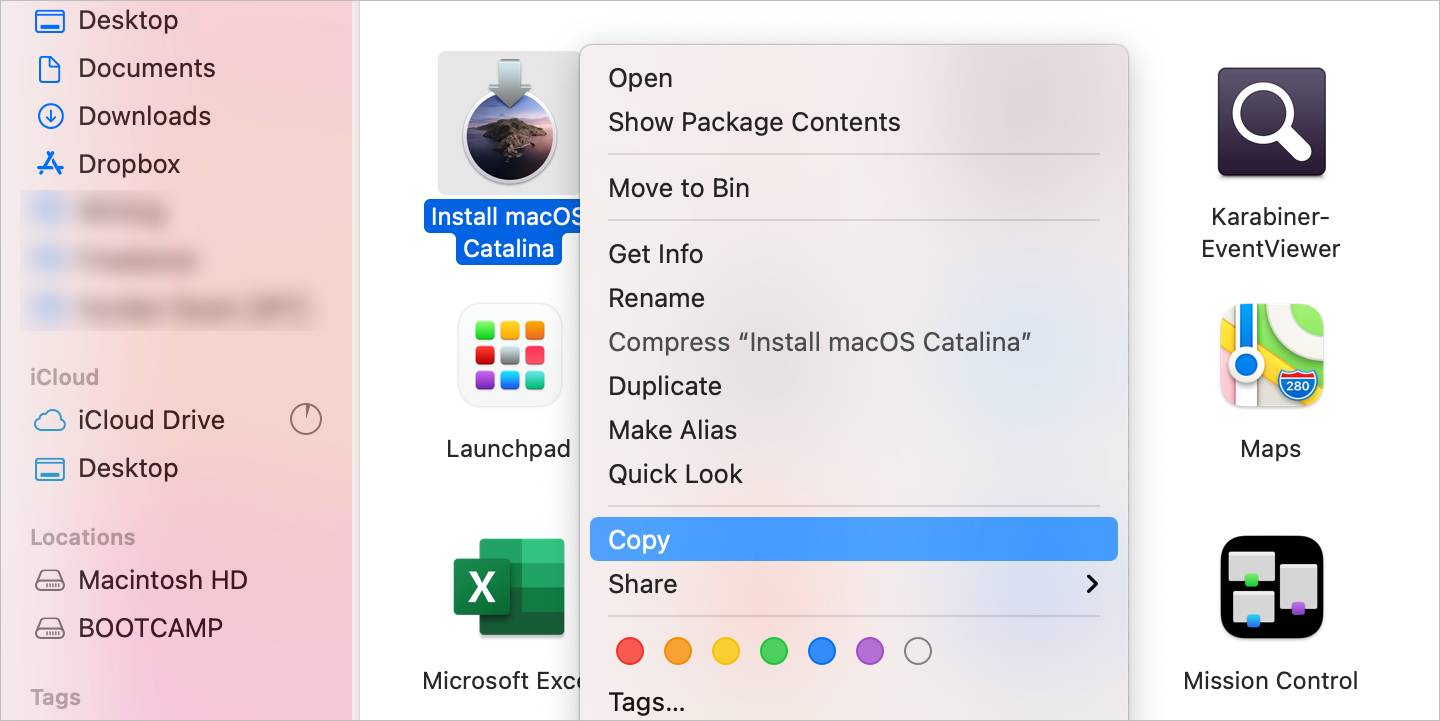Choose Show Package Contents
The image size is (1440, 721).
pyautogui.click(x=755, y=122)
